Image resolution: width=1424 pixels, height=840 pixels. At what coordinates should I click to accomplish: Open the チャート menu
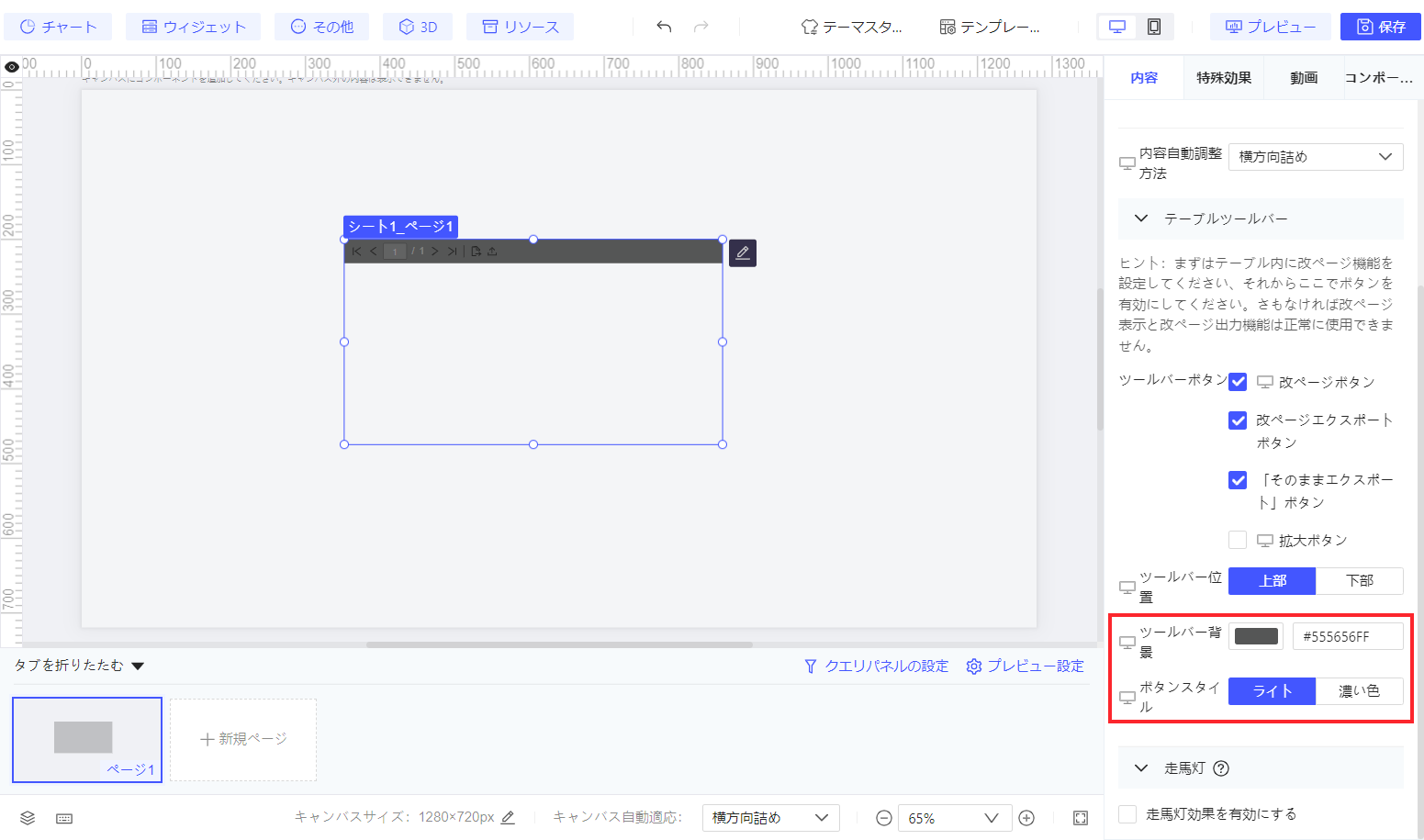pos(58,27)
